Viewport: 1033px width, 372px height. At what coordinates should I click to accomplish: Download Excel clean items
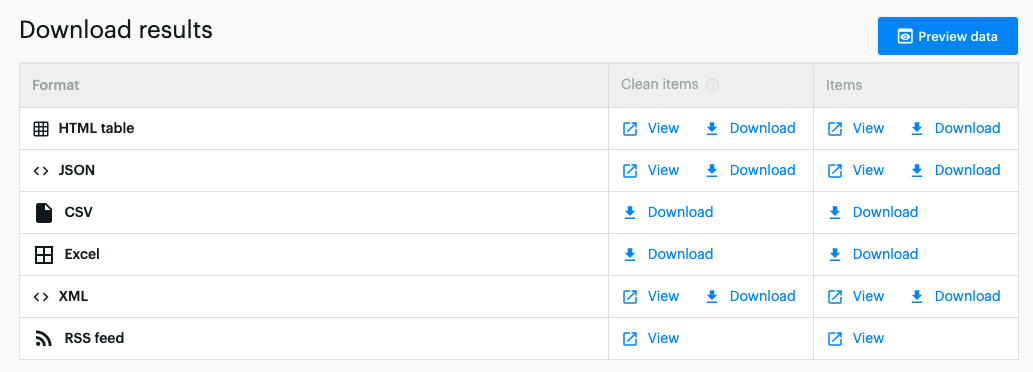[668, 254]
